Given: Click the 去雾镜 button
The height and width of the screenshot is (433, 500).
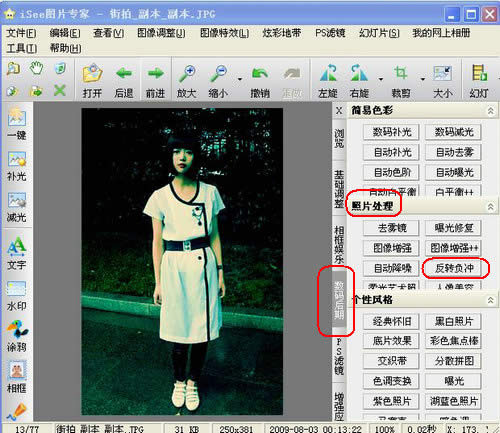Looking at the screenshot, I should (391, 228).
